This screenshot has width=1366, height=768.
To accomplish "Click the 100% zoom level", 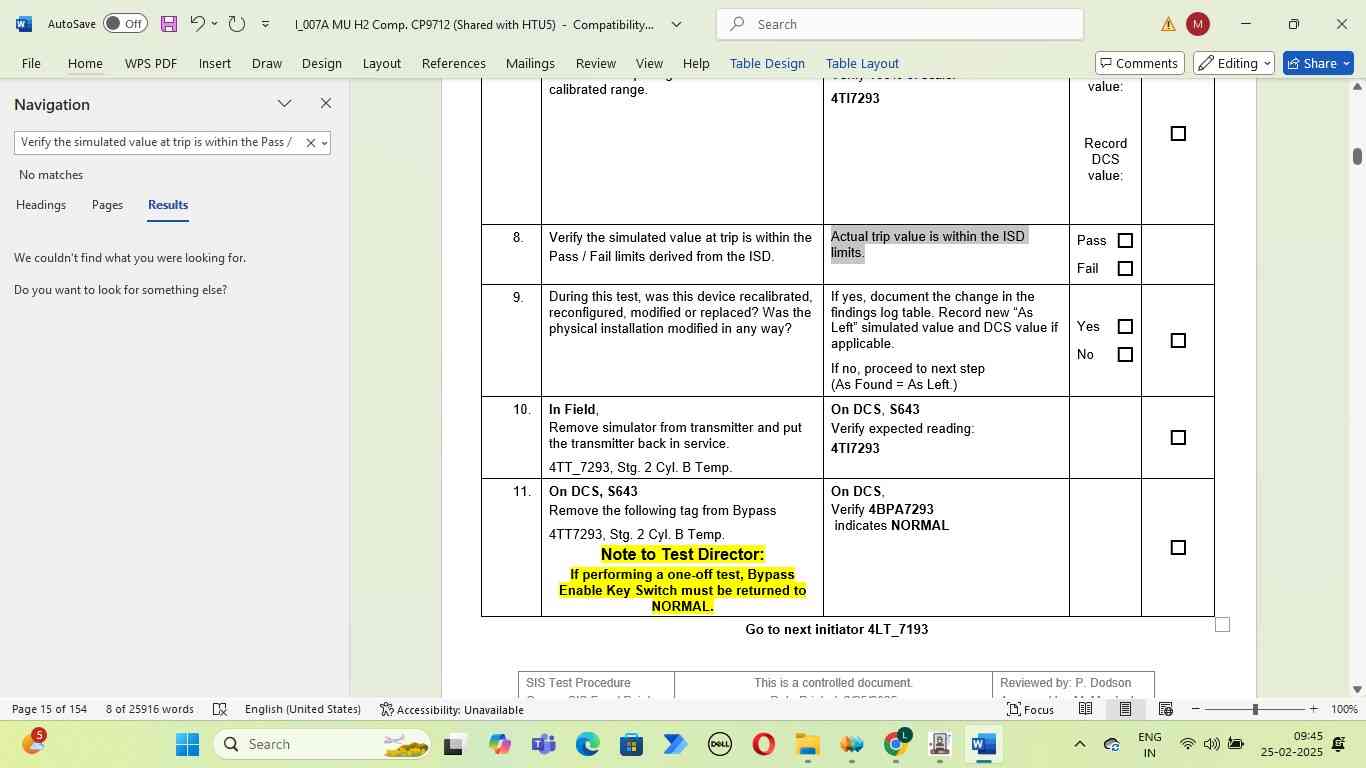I will point(1345,709).
